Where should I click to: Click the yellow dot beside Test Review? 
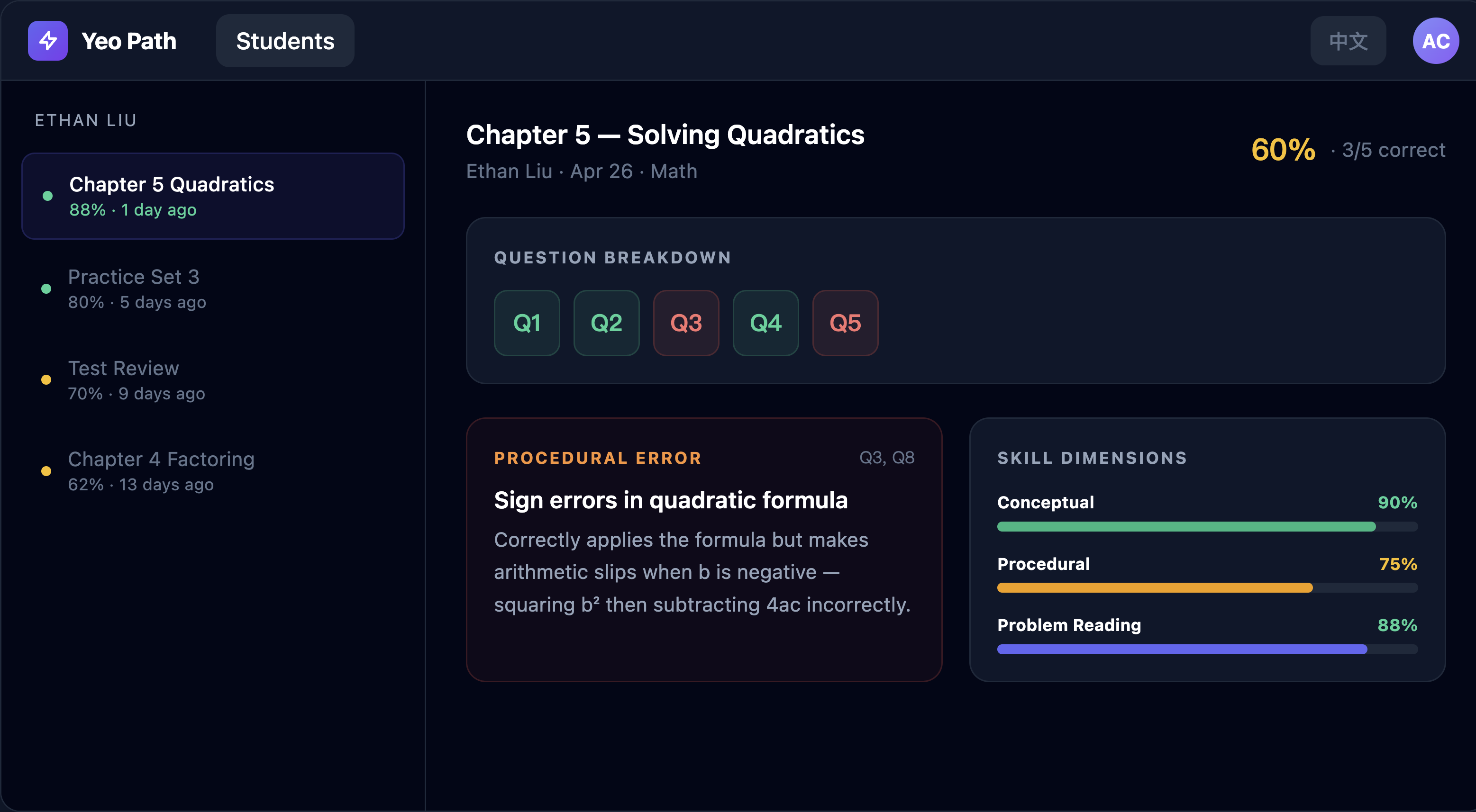[x=46, y=379]
